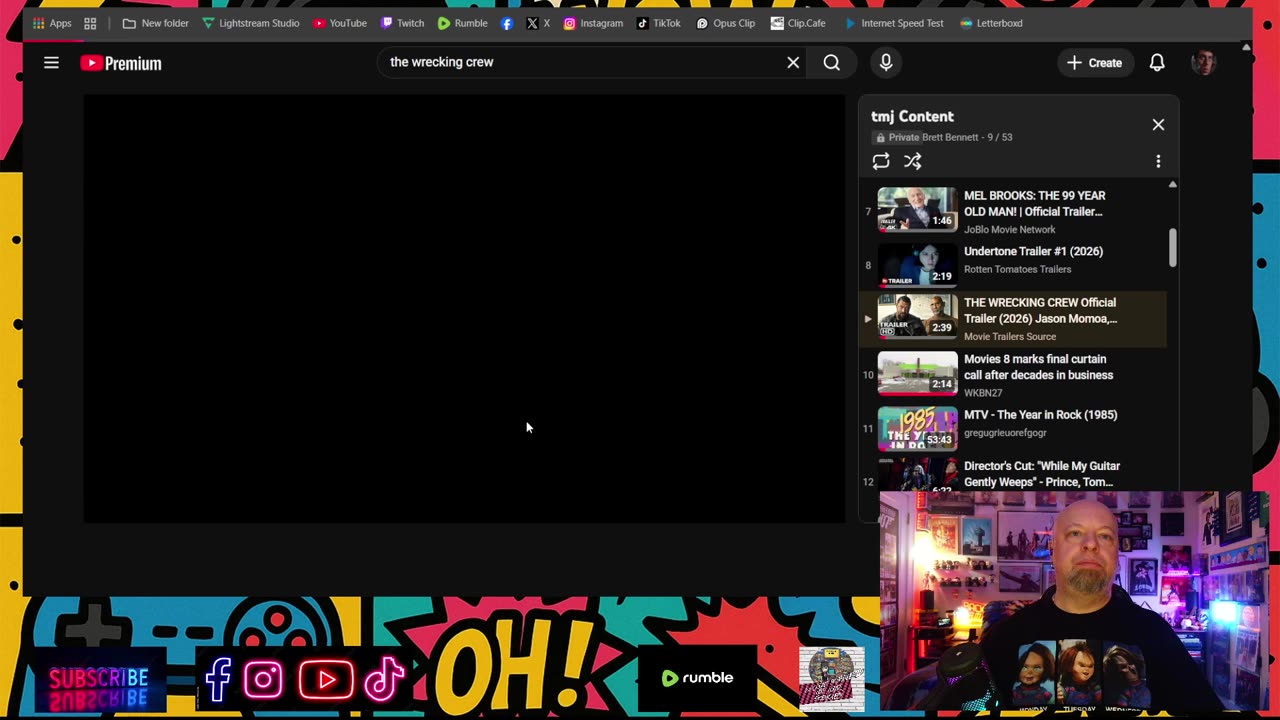Select 'Undertone Trailer #1 (2026)' title

click(x=1033, y=252)
